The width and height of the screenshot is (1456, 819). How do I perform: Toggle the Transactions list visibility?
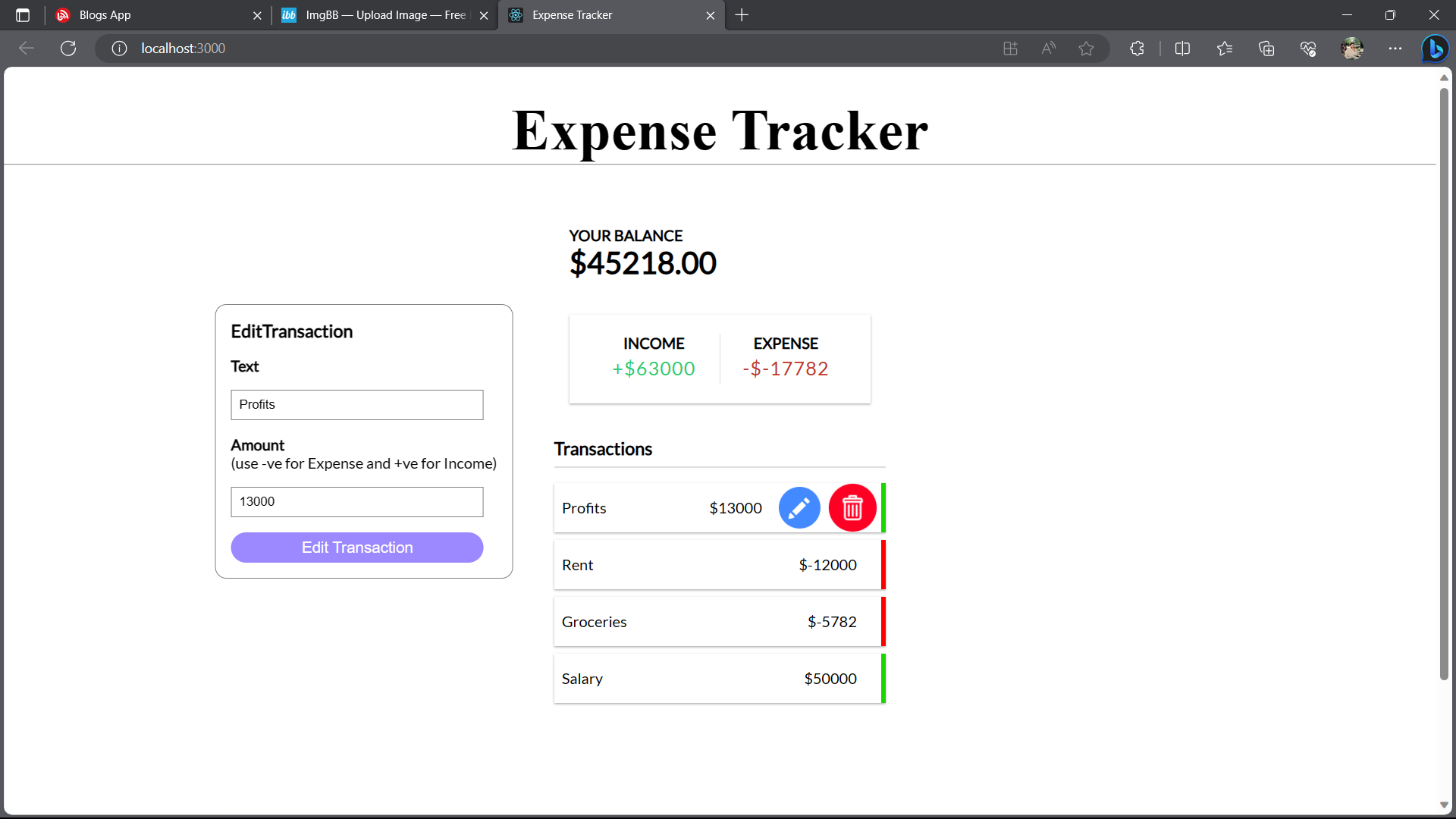pos(604,448)
